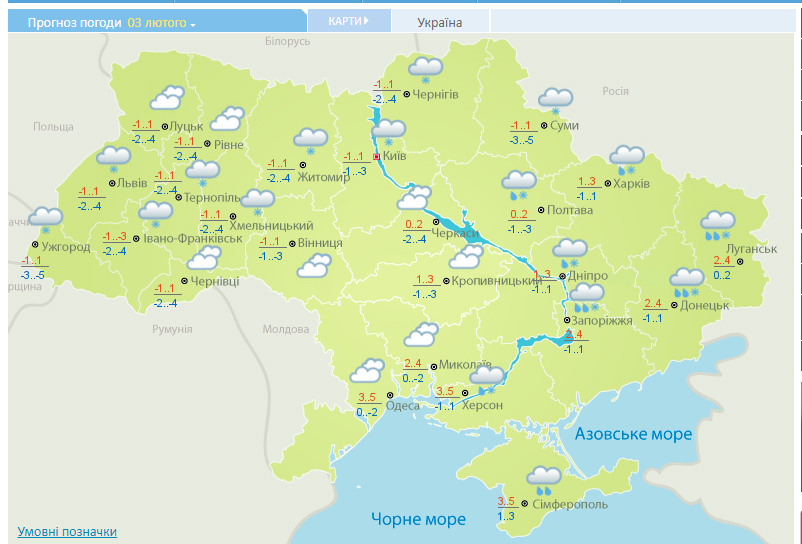
Task: Open the forecast date dropdown 03 лютого
Action: (x=161, y=23)
